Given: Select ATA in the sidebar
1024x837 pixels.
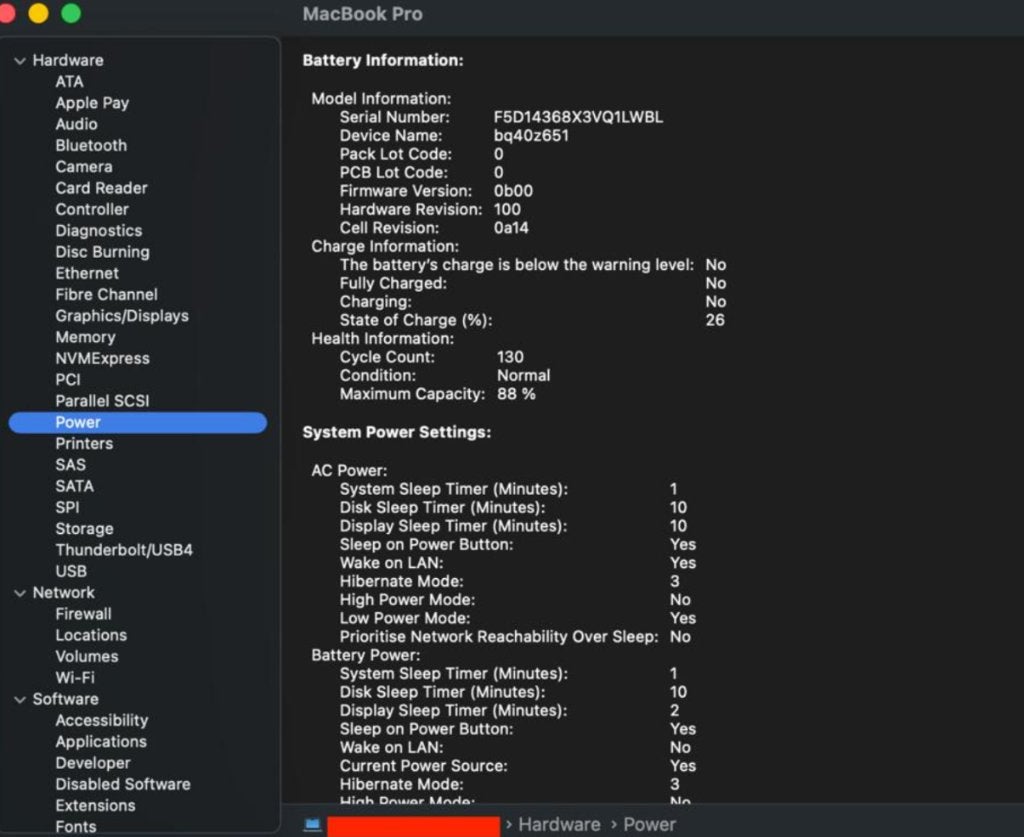Looking at the screenshot, I should tap(69, 82).
